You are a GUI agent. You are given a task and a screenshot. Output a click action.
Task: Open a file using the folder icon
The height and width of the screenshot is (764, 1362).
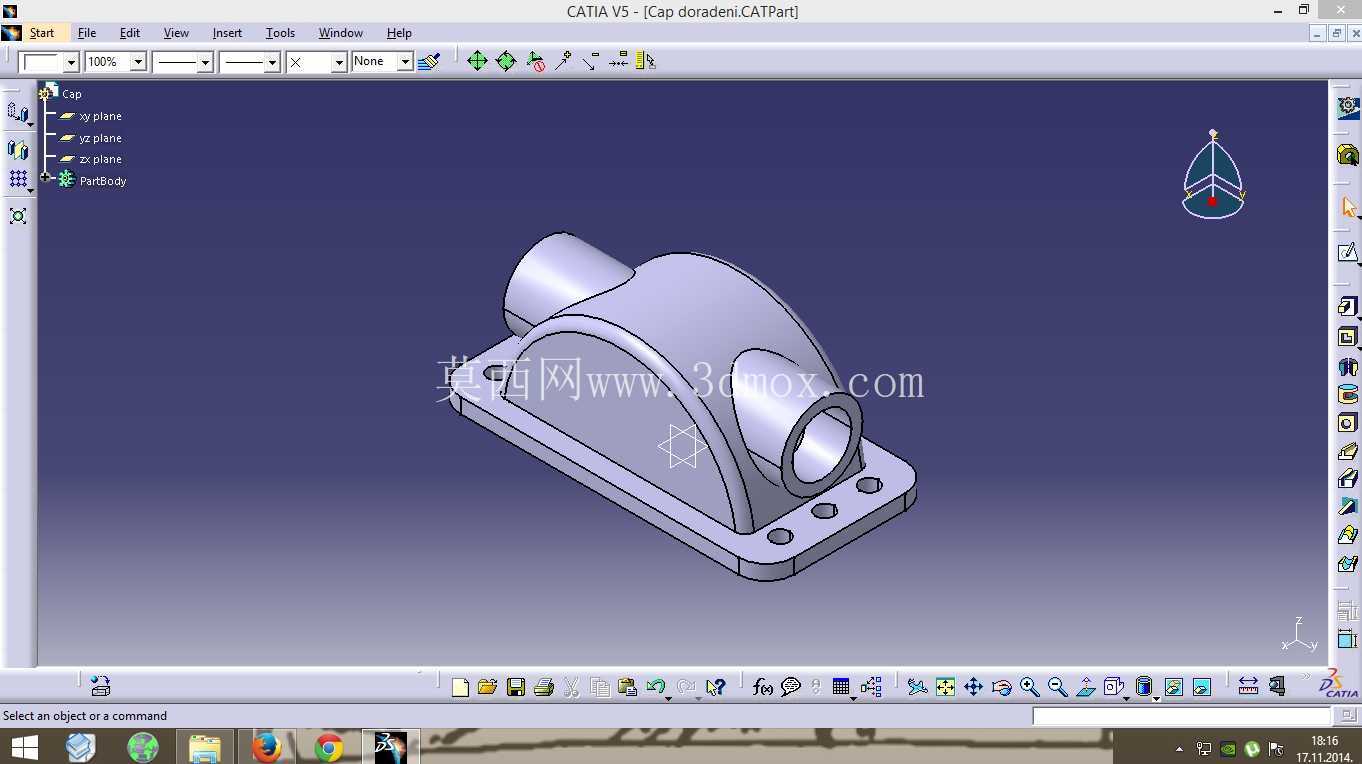488,687
